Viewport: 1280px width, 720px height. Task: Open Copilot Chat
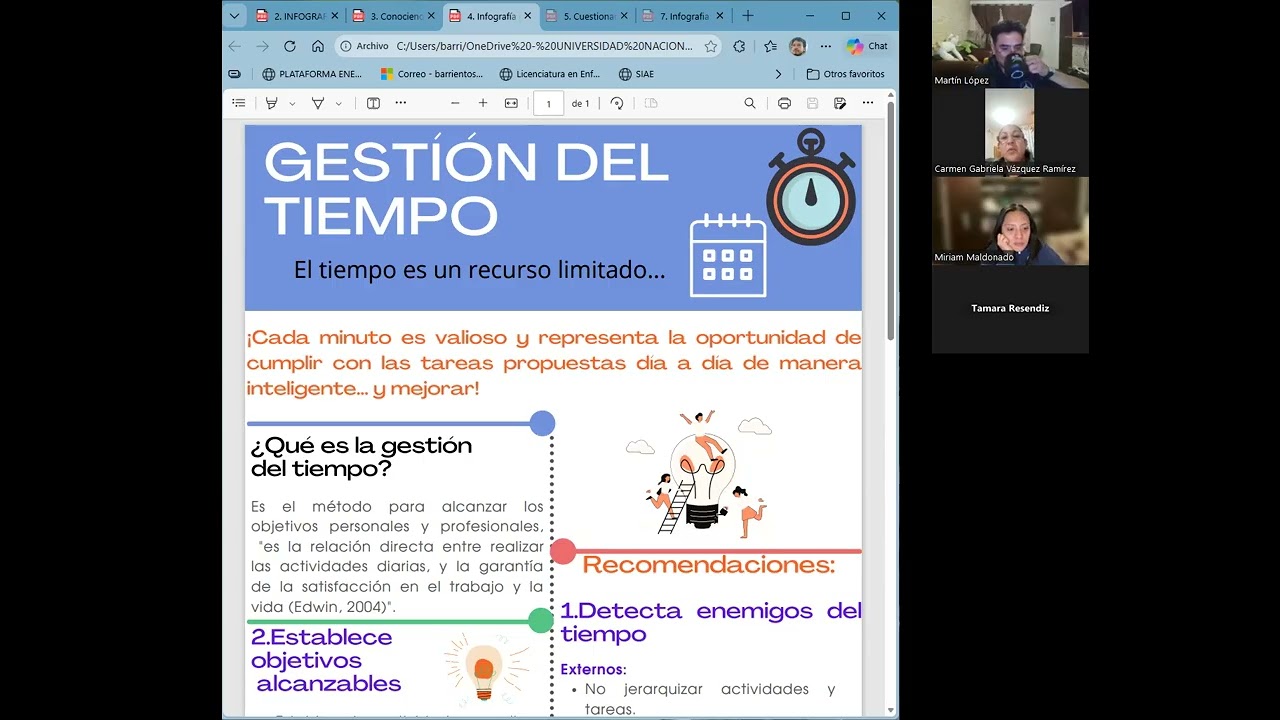pos(867,46)
